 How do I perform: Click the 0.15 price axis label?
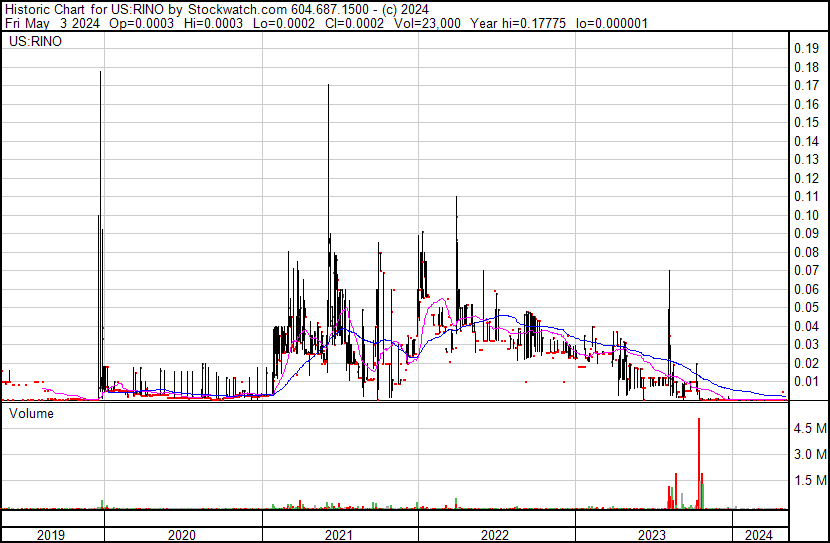tap(806, 122)
